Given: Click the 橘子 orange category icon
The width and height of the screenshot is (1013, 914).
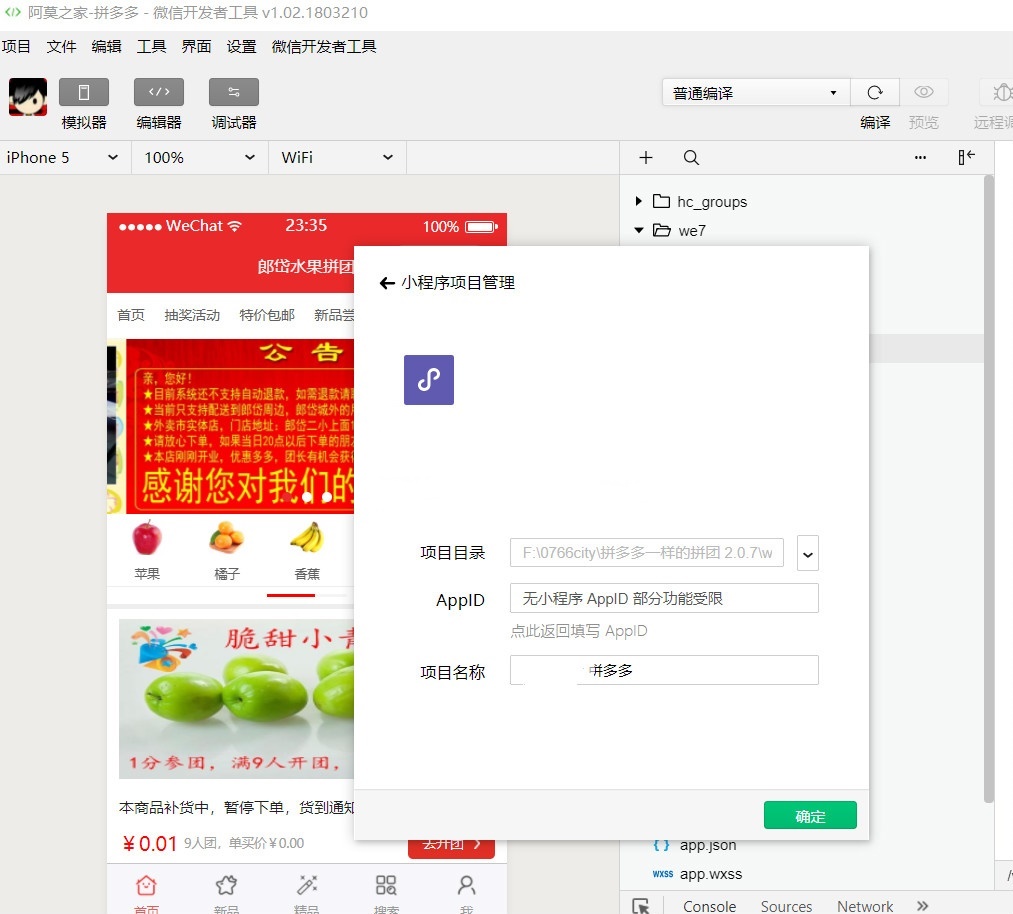Looking at the screenshot, I should click(x=227, y=537).
